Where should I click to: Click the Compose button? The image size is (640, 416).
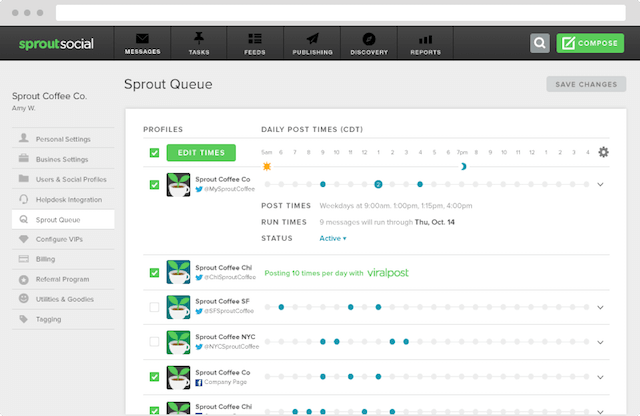click(x=590, y=43)
